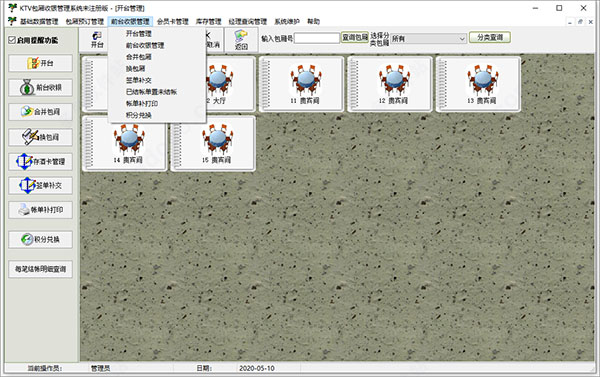
Task: Open the 库存管理 menu
Action: [x=209, y=21]
